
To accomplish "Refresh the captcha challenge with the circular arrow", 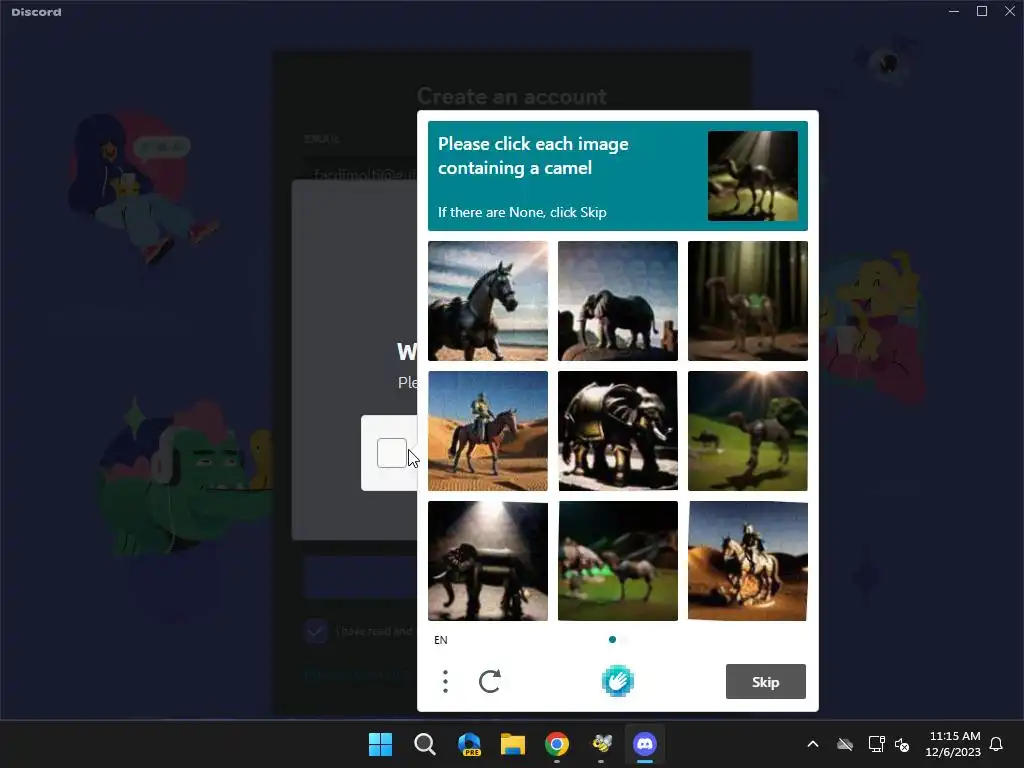I will click(490, 681).
